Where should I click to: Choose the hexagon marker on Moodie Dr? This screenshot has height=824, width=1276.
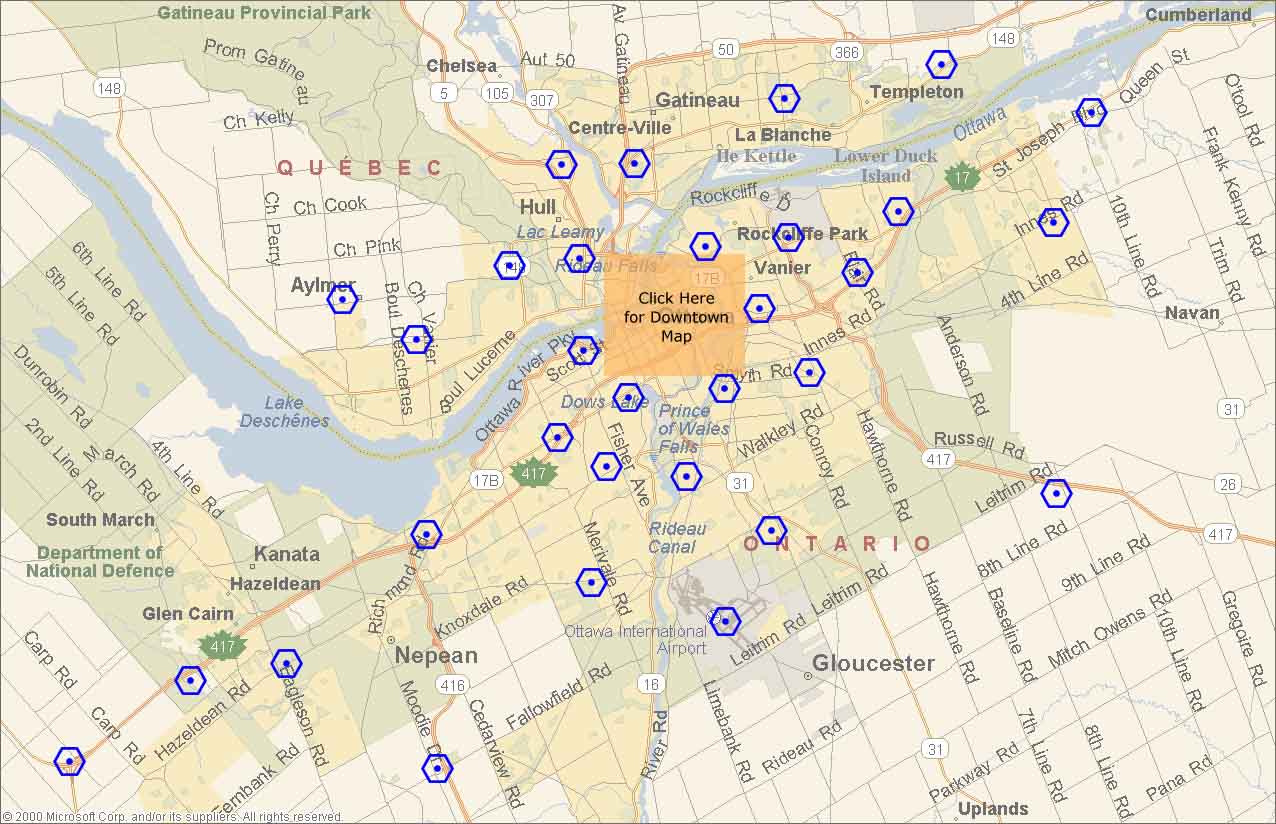437,768
